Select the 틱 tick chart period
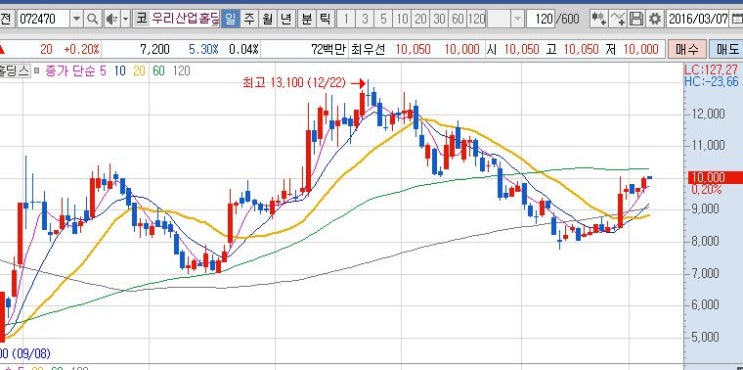Screen dimensions: 743x370 325,19
